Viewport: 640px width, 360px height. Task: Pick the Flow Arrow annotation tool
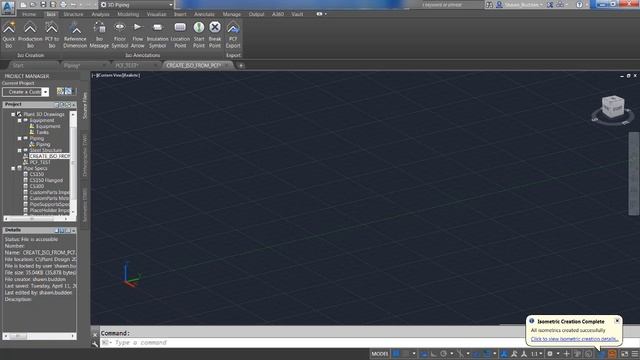pos(138,35)
